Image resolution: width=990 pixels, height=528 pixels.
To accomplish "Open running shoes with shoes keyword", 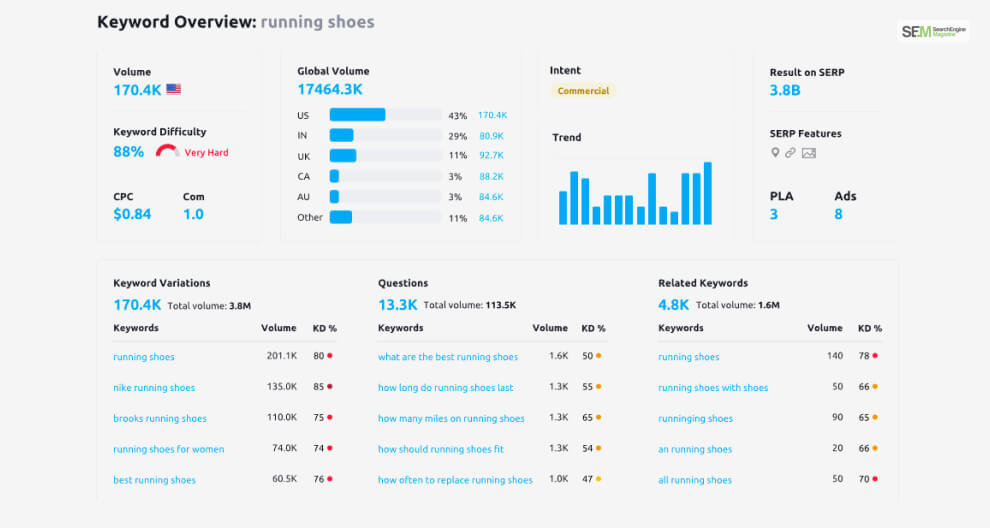I will click(x=713, y=388).
